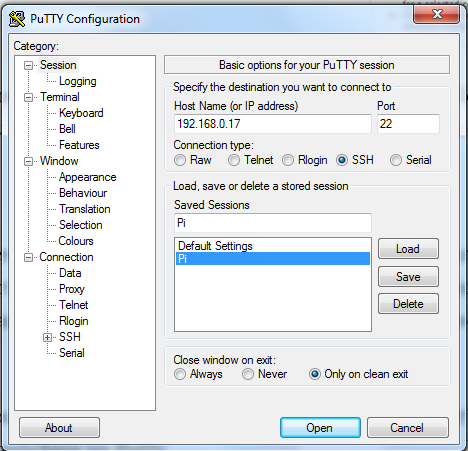
Task: Select the Serial connection type radio
Action: [x=396, y=160]
